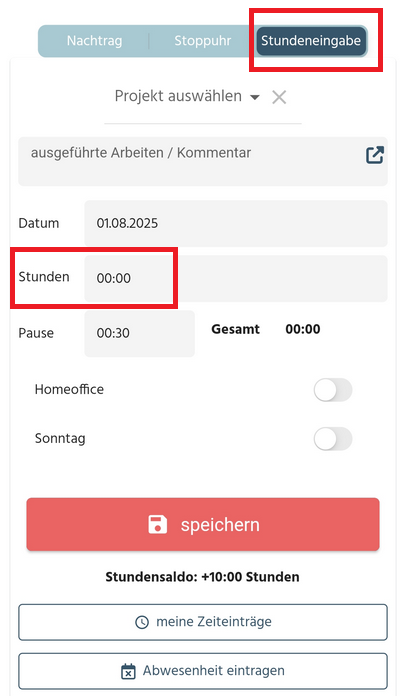Image resolution: width=402 pixels, height=696 pixels.
Task: Click the Stunden input showing 00:00
Action: 236,278
